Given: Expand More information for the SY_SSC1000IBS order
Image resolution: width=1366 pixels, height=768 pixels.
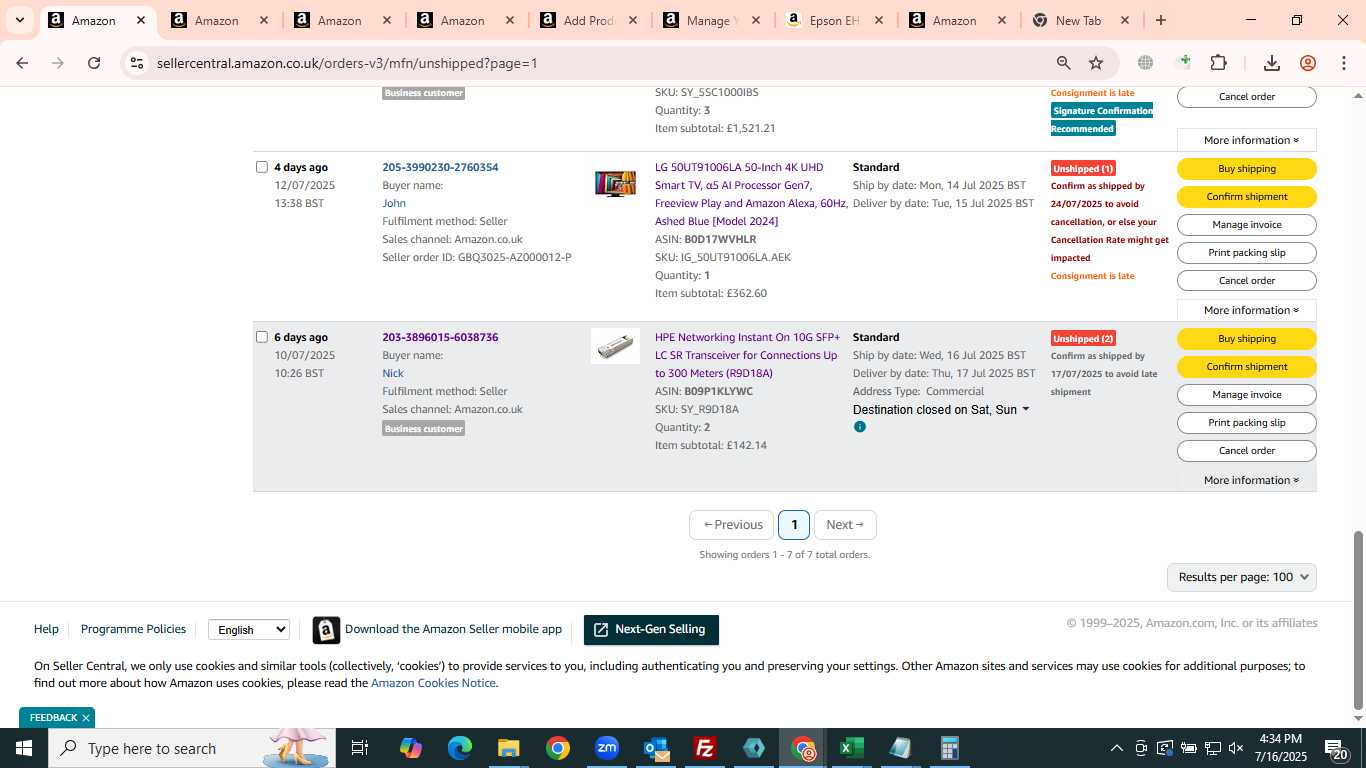Looking at the screenshot, I should [1247, 140].
